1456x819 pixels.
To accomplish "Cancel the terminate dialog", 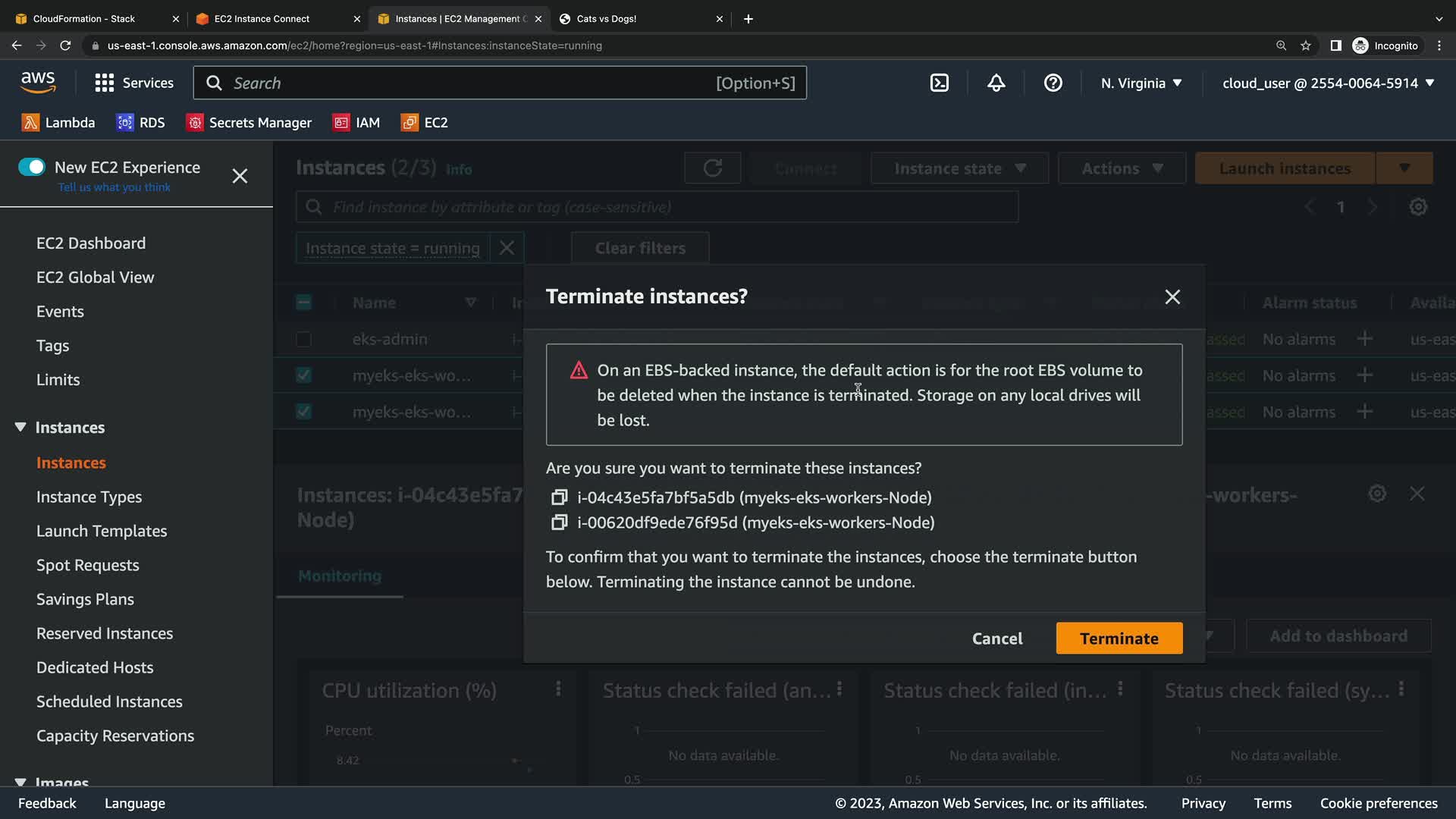I will (x=996, y=638).
